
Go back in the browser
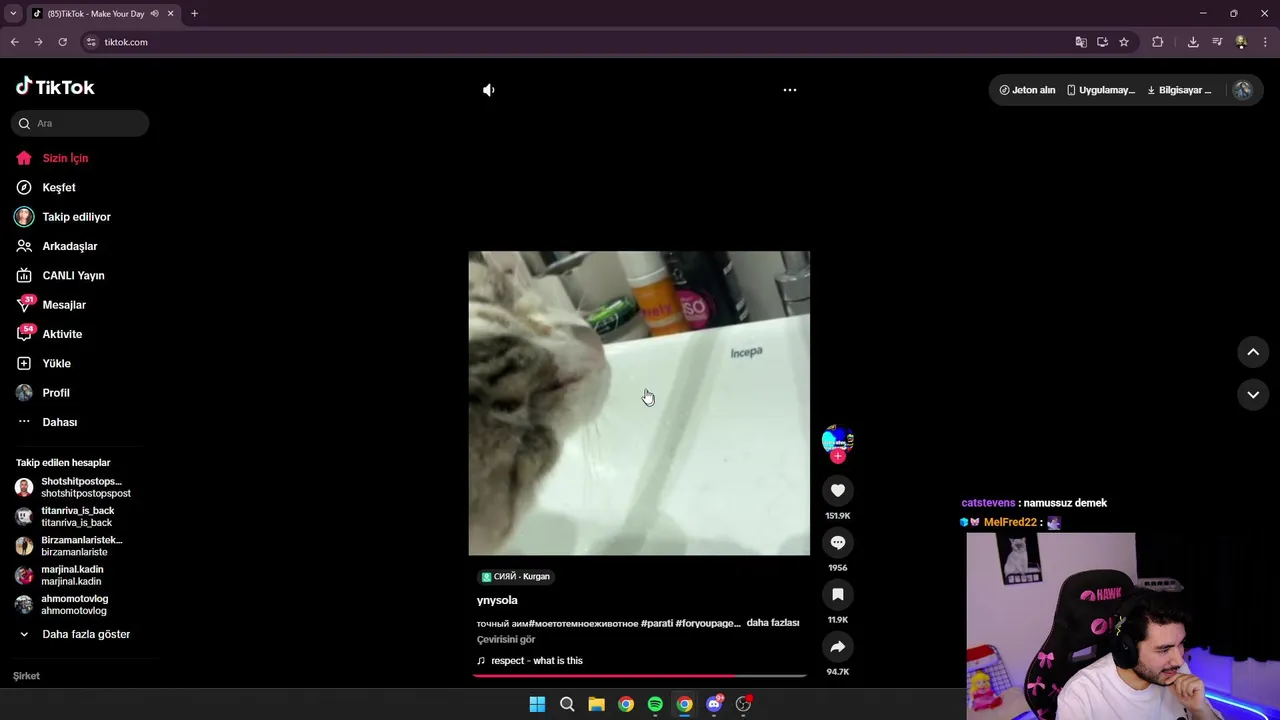click(x=14, y=42)
